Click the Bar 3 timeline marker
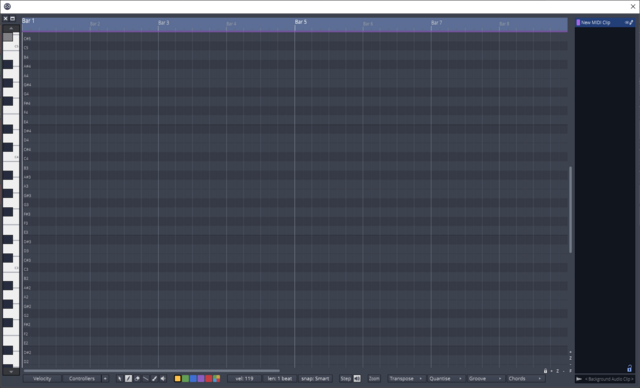 pos(163,23)
